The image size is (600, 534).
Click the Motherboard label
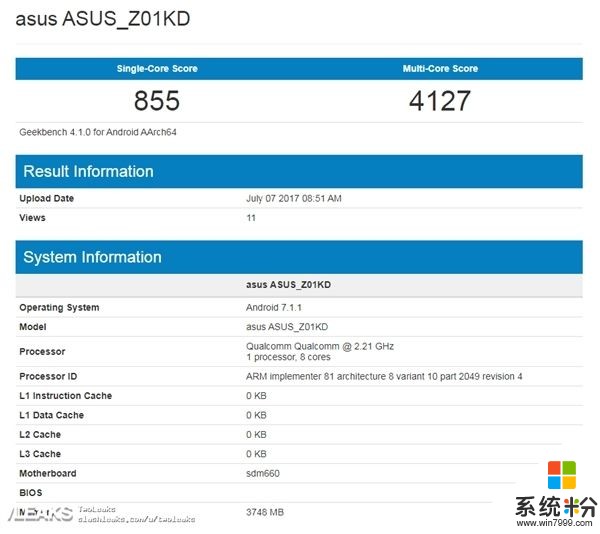tap(48, 473)
